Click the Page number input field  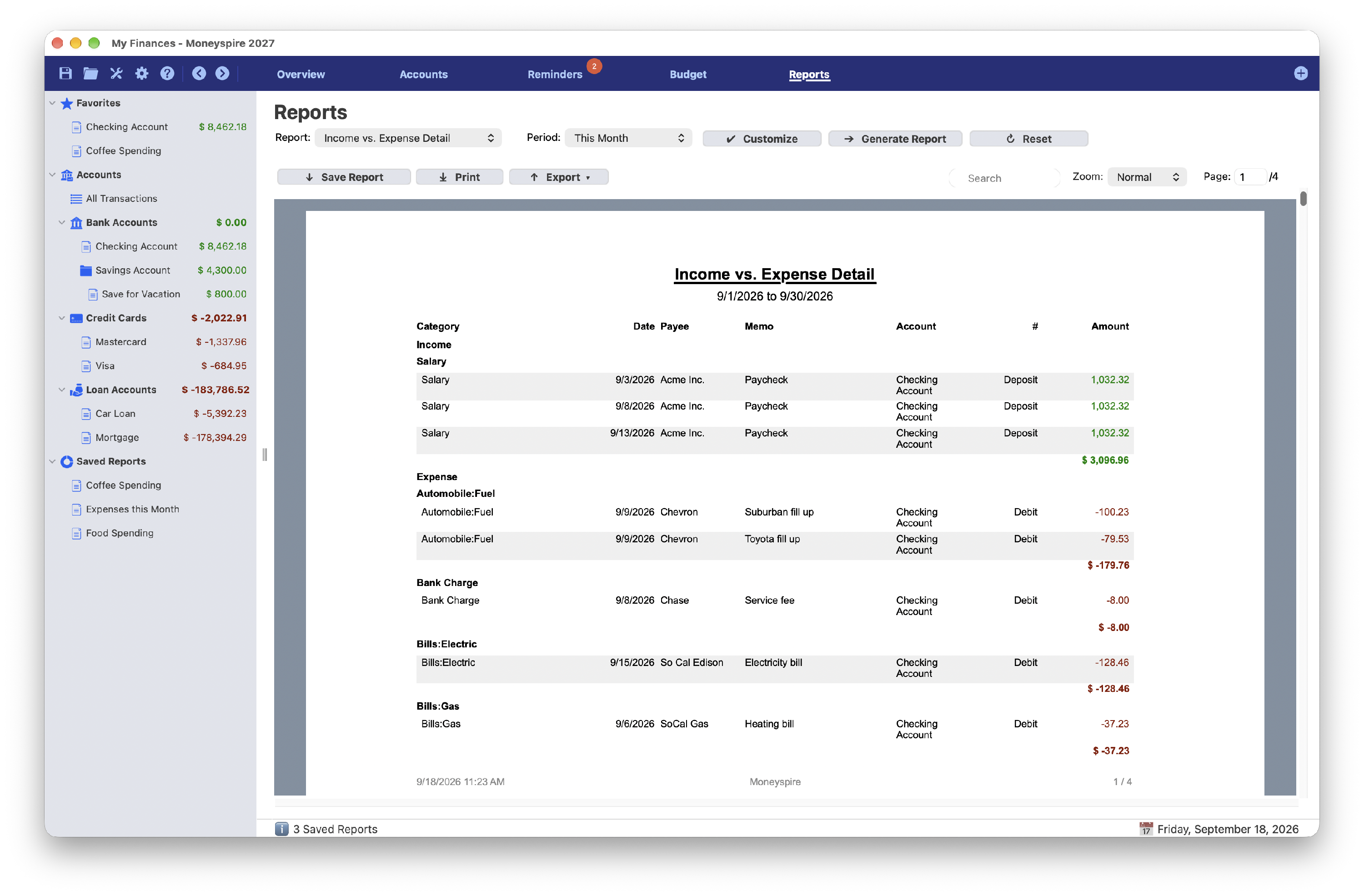coord(1250,177)
